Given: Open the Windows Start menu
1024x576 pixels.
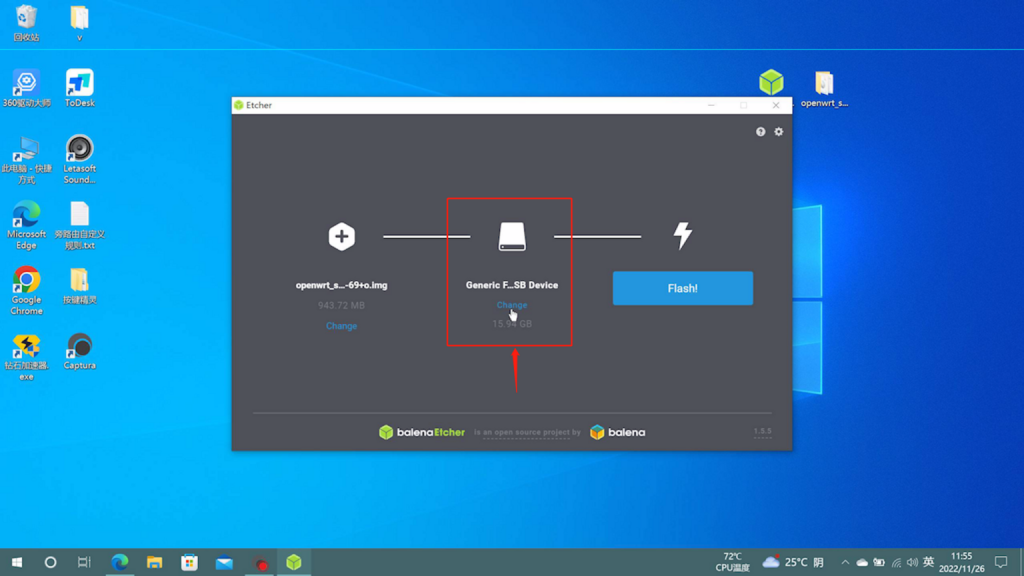Looking at the screenshot, I should click(x=17, y=562).
